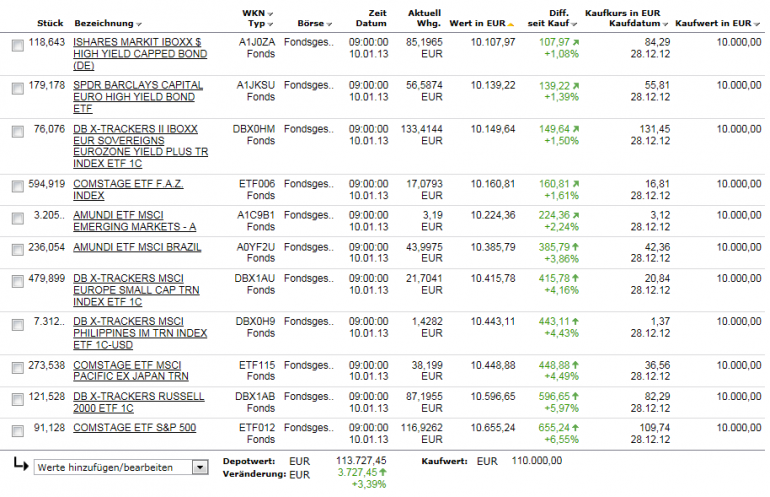
Task: Open ISHARES MARKIT IBOXX $ HIGH YIELD link
Action: coord(140,54)
